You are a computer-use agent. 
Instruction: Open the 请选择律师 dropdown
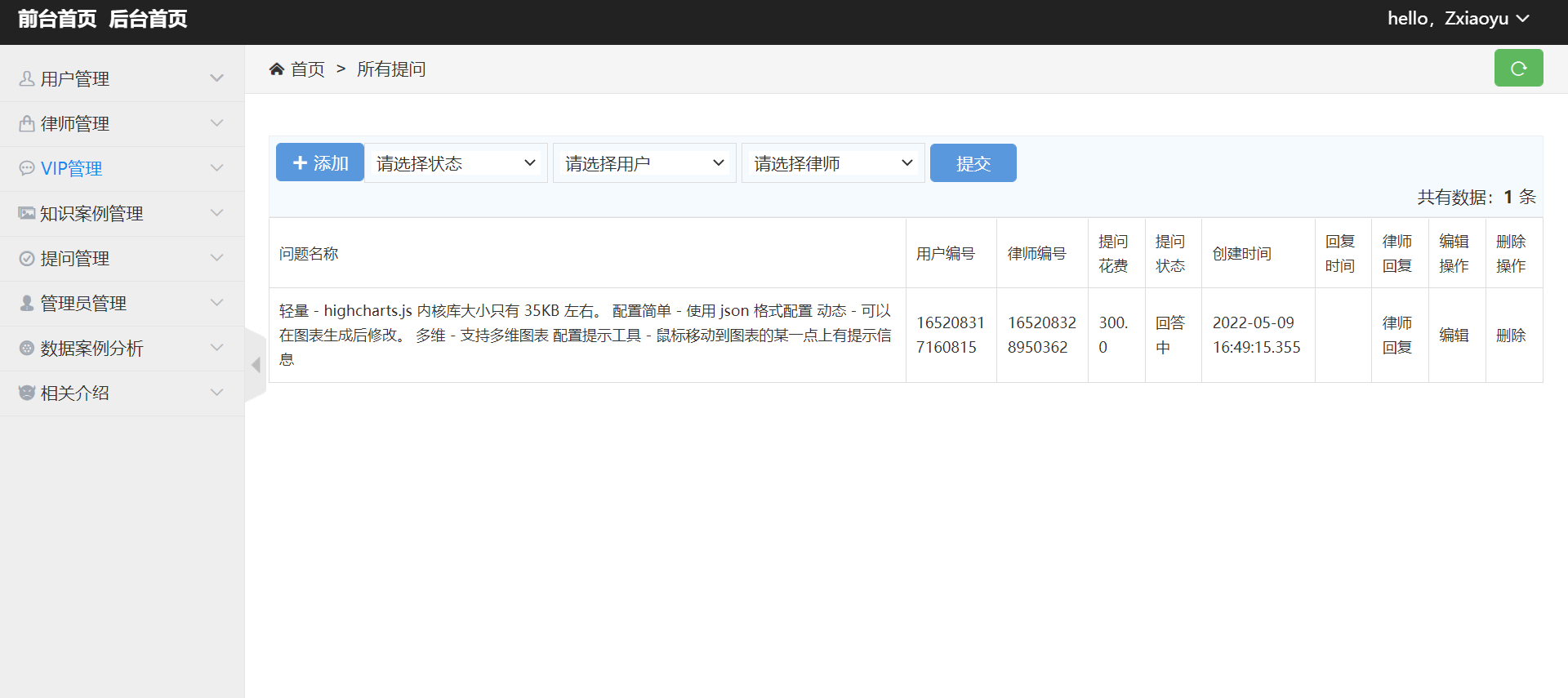[833, 163]
